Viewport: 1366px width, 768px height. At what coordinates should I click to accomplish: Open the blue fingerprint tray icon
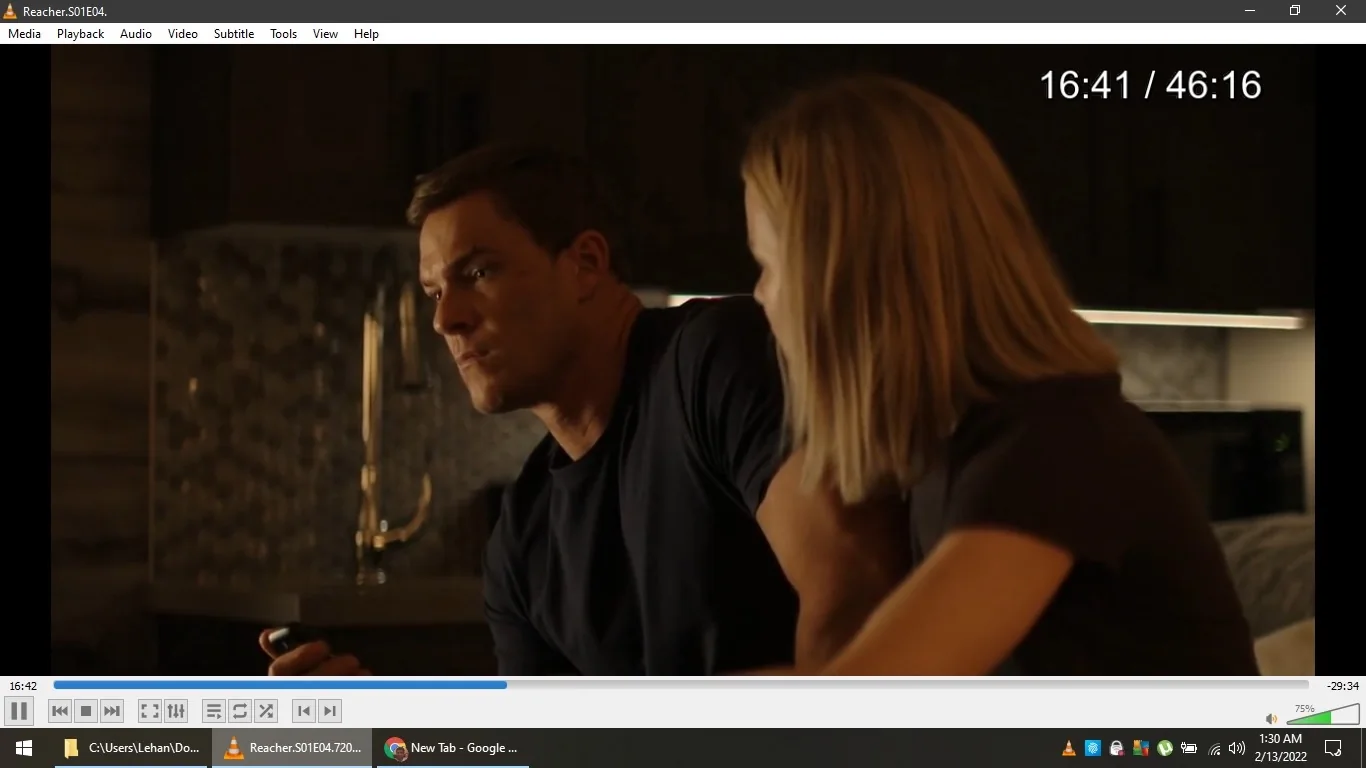click(1093, 748)
